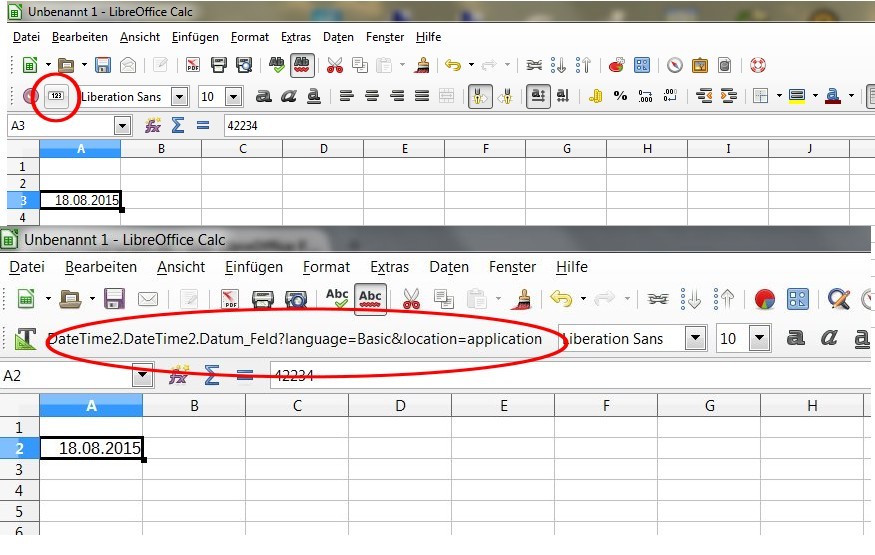Open Einfügen menu in upper window
Screen dimensions: 875x555
(x=195, y=37)
